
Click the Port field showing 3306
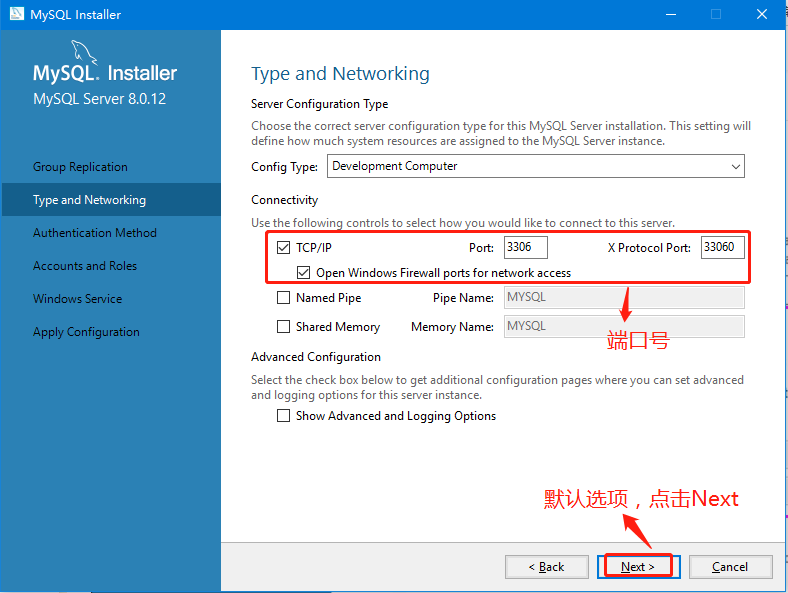tap(526, 247)
